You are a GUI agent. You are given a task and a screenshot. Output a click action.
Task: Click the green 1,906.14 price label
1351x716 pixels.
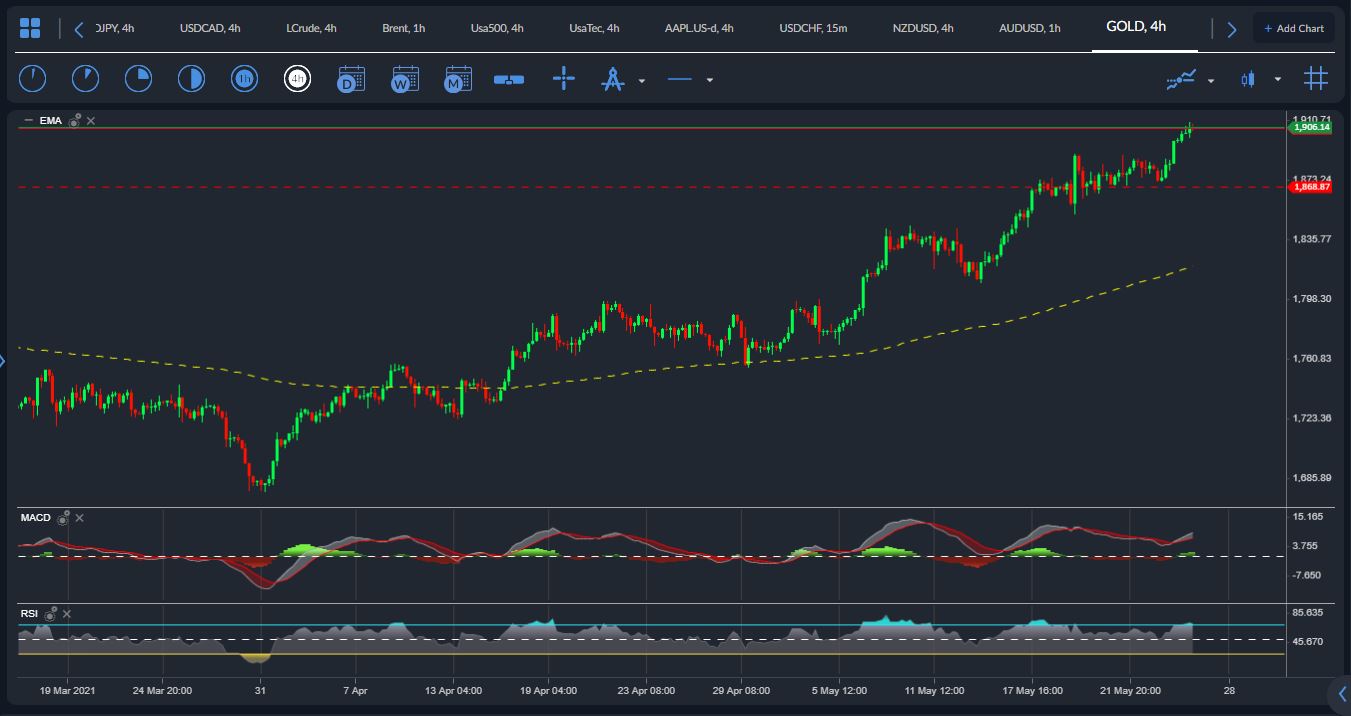point(1311,127)
